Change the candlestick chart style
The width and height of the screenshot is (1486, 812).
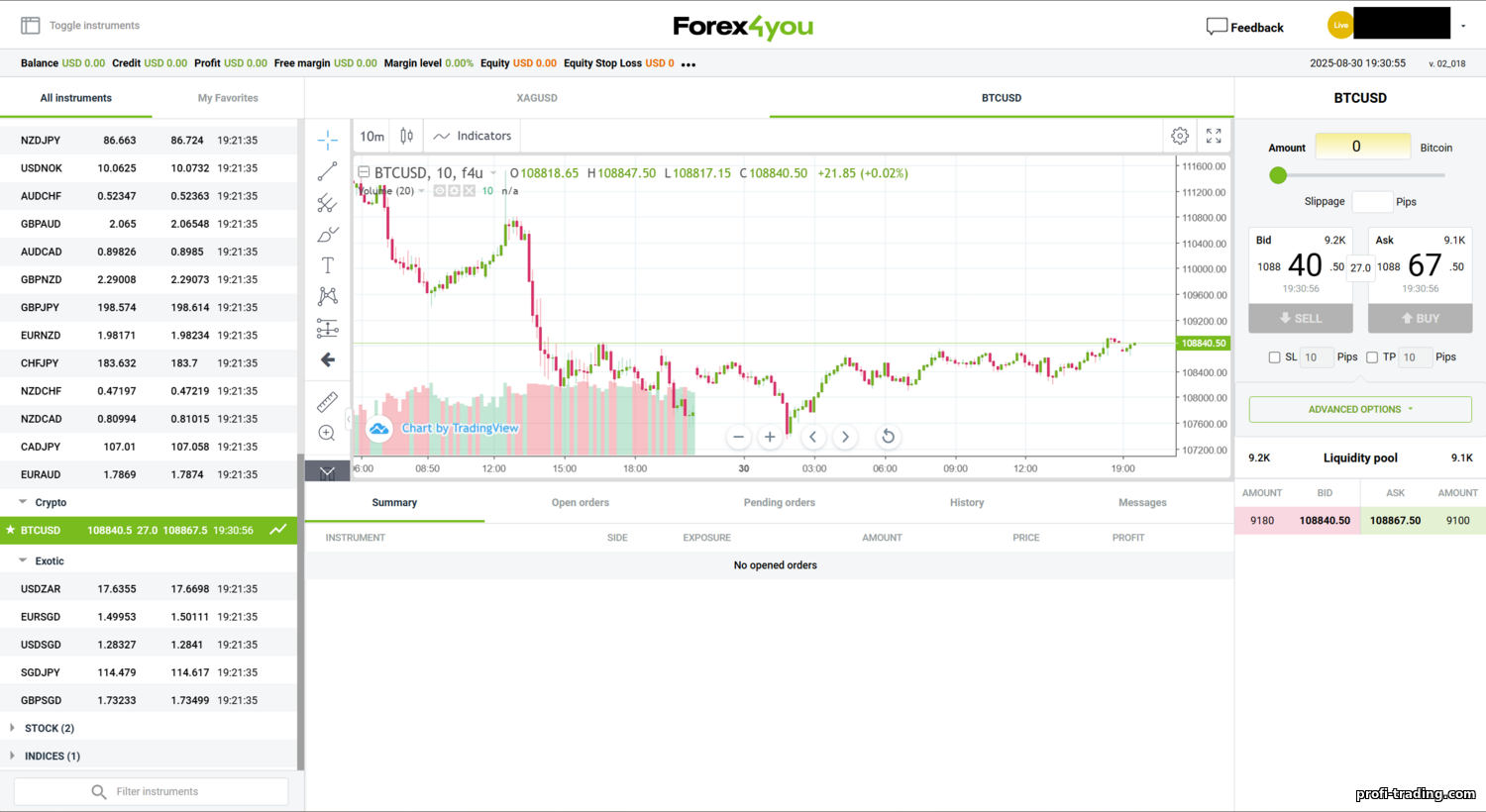[406, 136]
